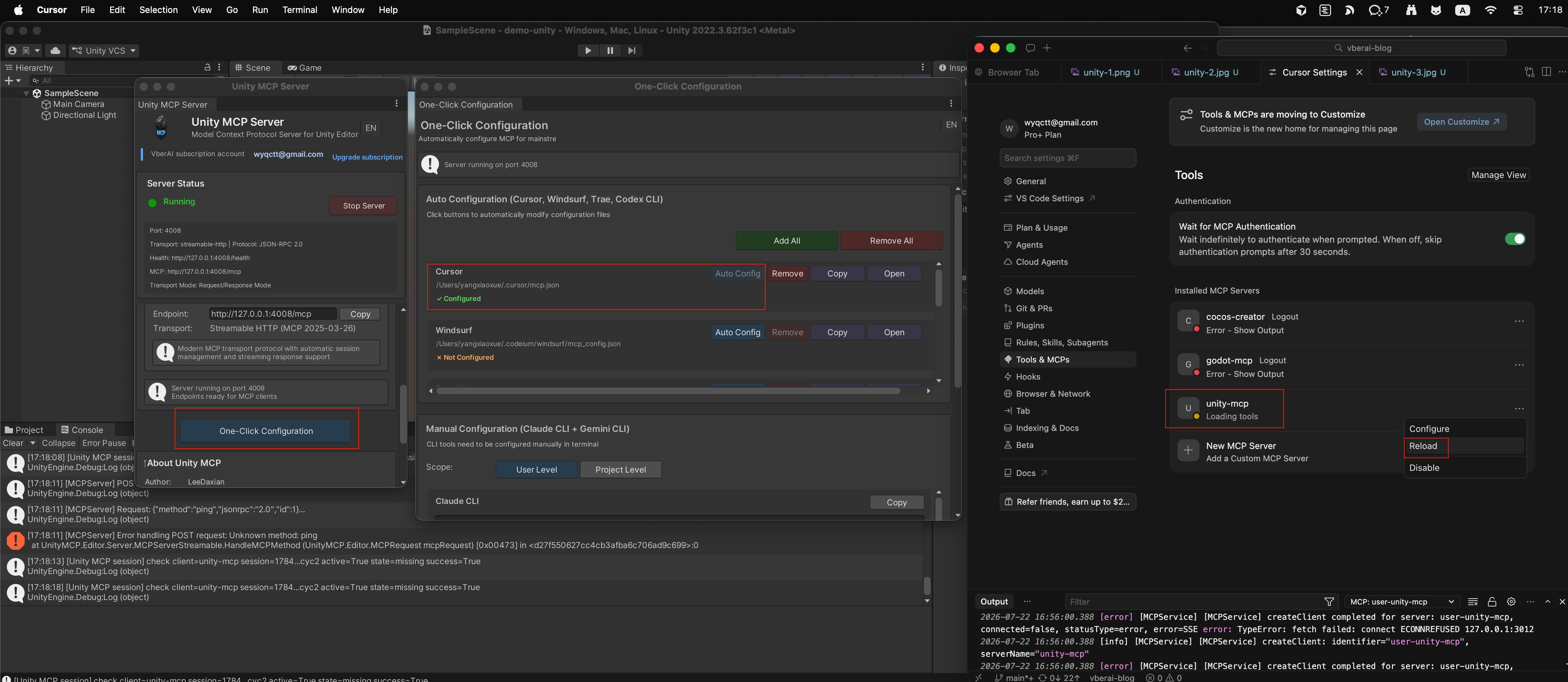Toggle Console Error Pause option
The height and width of the screenshot is (682, 1568).
point(104,443)
